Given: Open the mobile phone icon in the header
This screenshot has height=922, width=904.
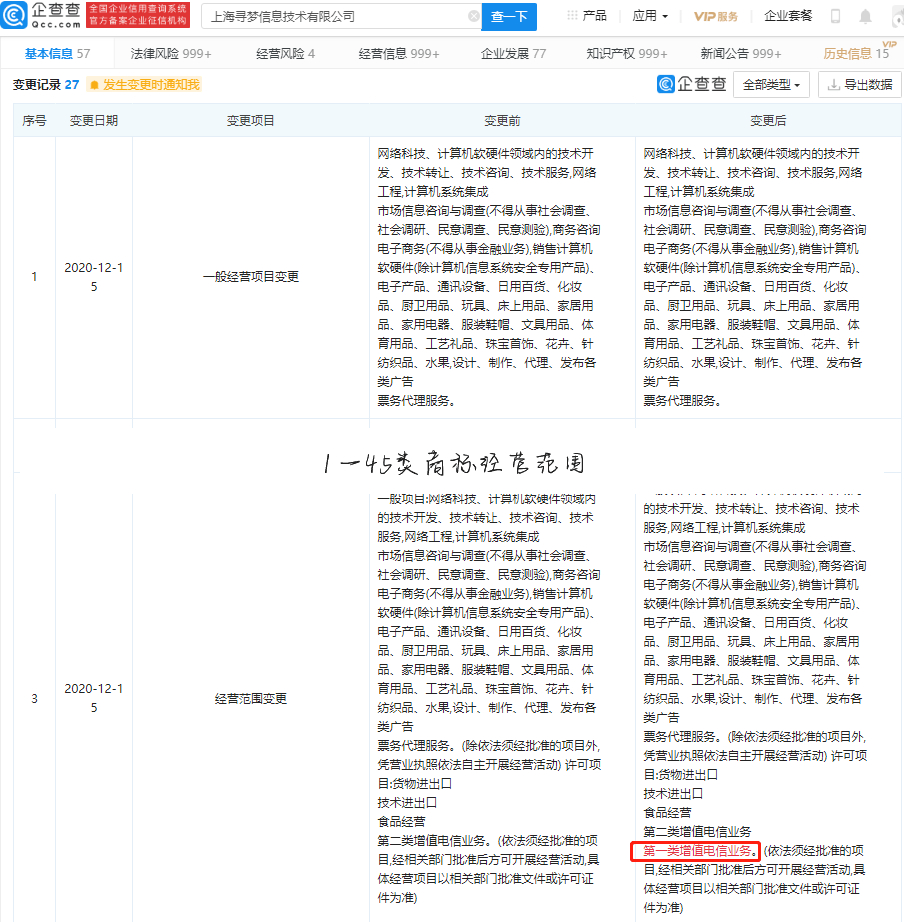Looking at the screenshot, I should (x=835, y=16).
